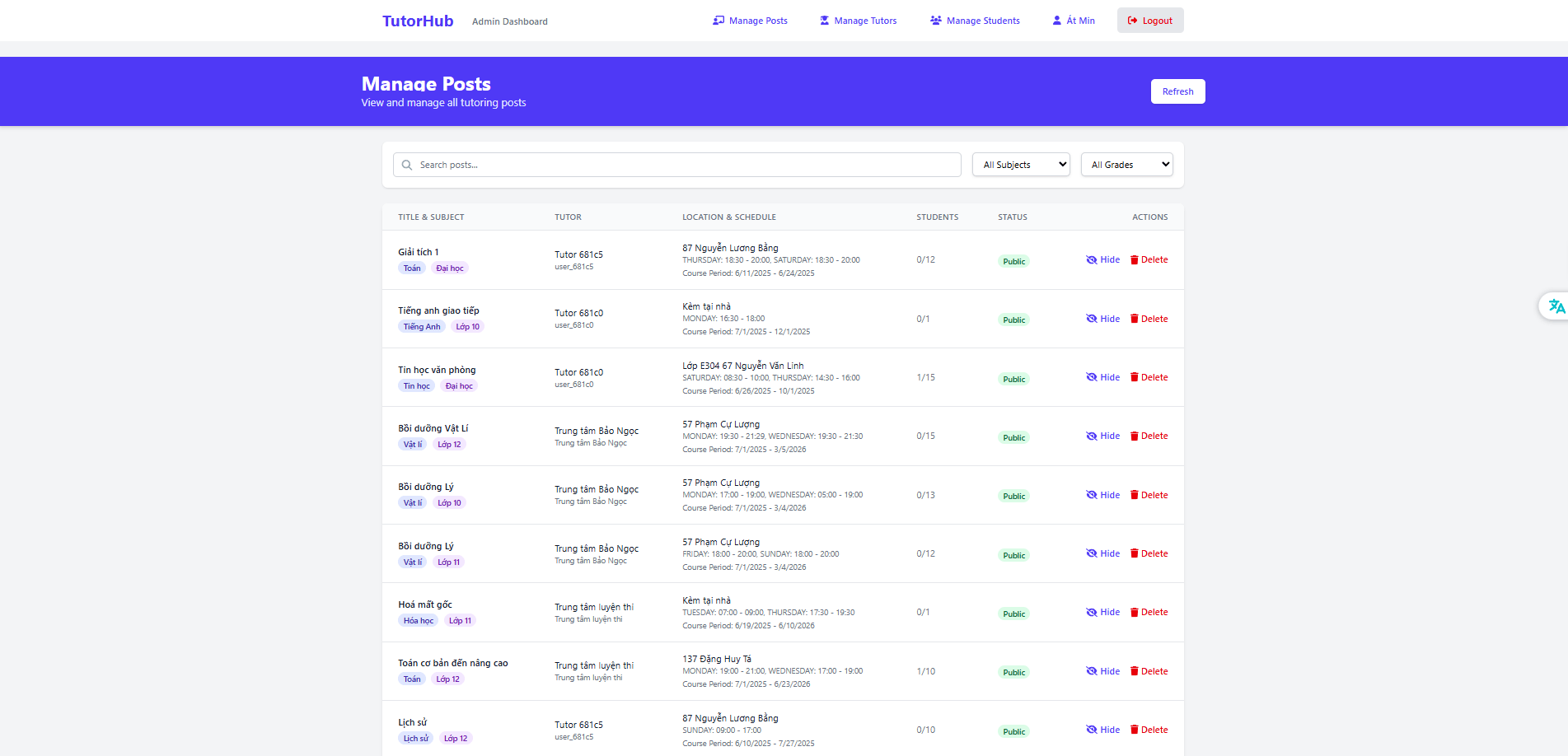Hide the Bồi dưỡng Vật Lí post
This screenshot has height=756, width=1568.
1102,436
